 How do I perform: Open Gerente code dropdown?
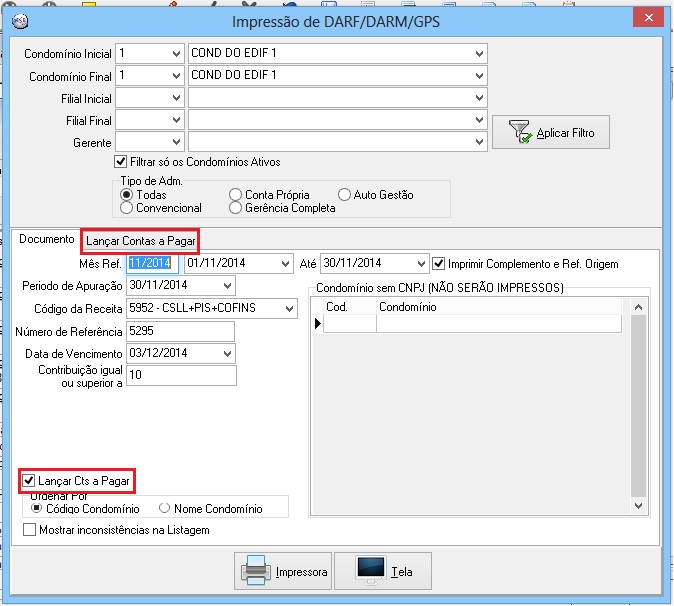pyautogui.click(x=176, y=142)
